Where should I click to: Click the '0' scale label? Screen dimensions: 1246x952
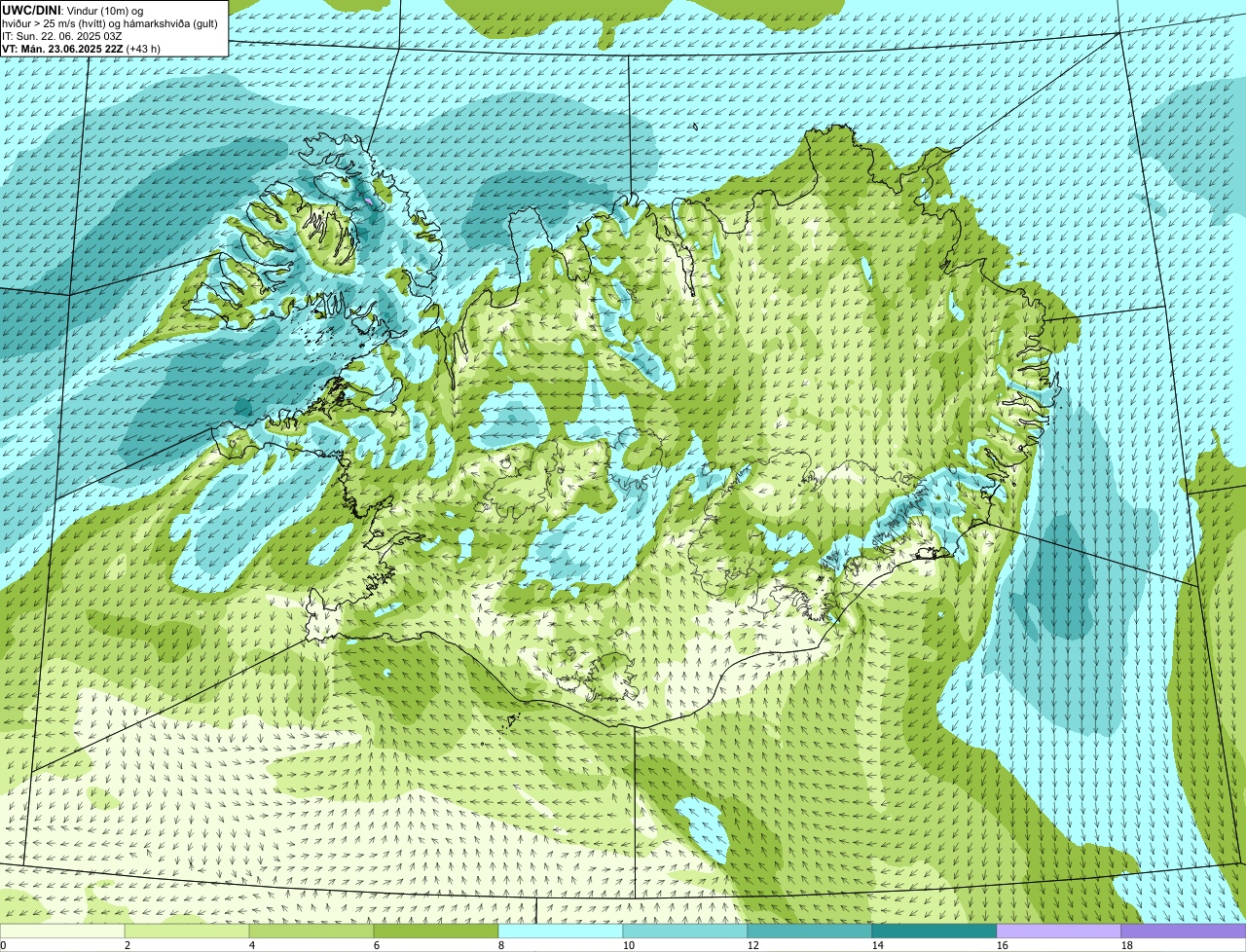click(3, 945)
